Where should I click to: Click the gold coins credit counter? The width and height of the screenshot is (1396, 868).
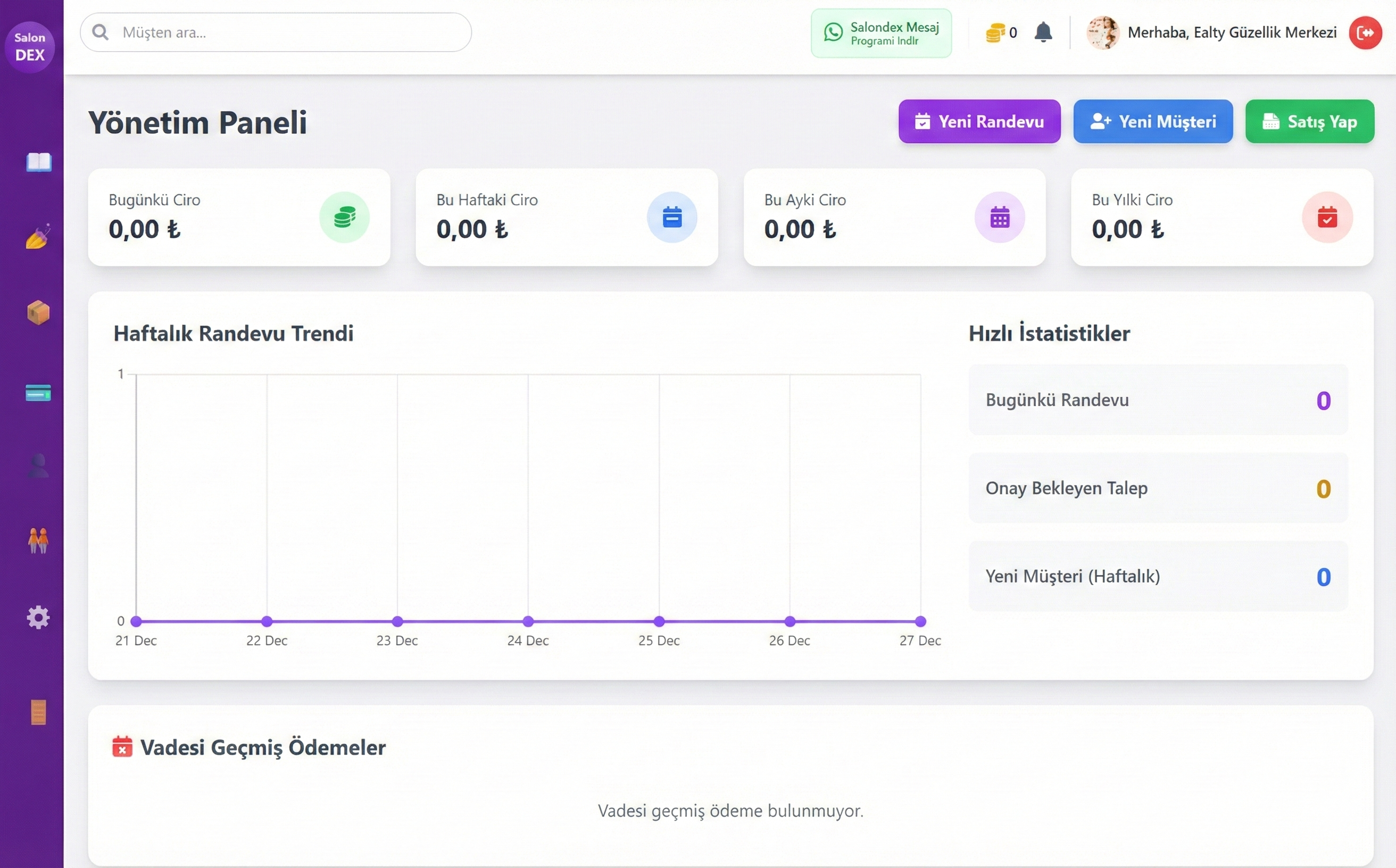click(x=1001, y=33)
